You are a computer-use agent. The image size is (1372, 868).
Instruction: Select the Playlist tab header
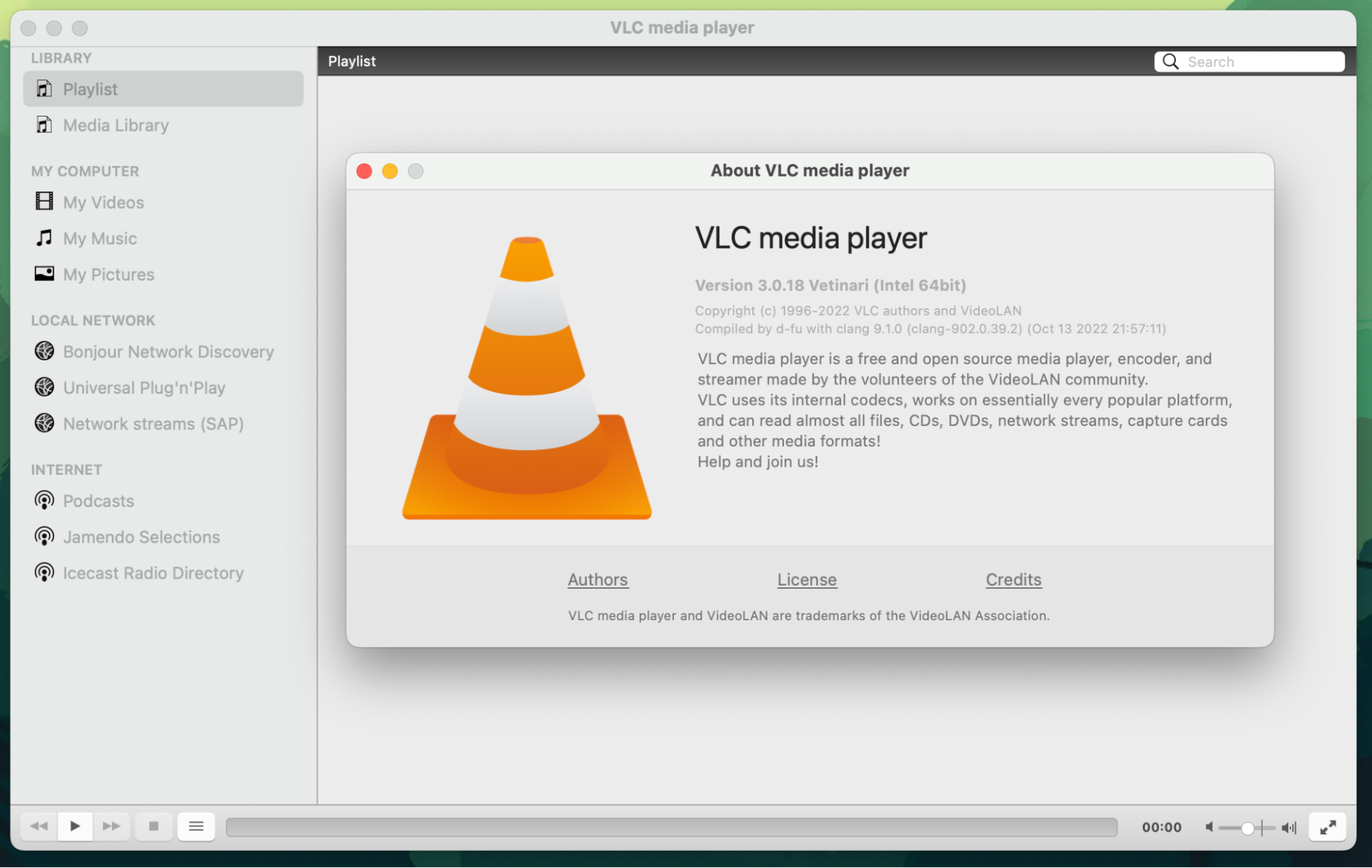click(x=351, y=61)
